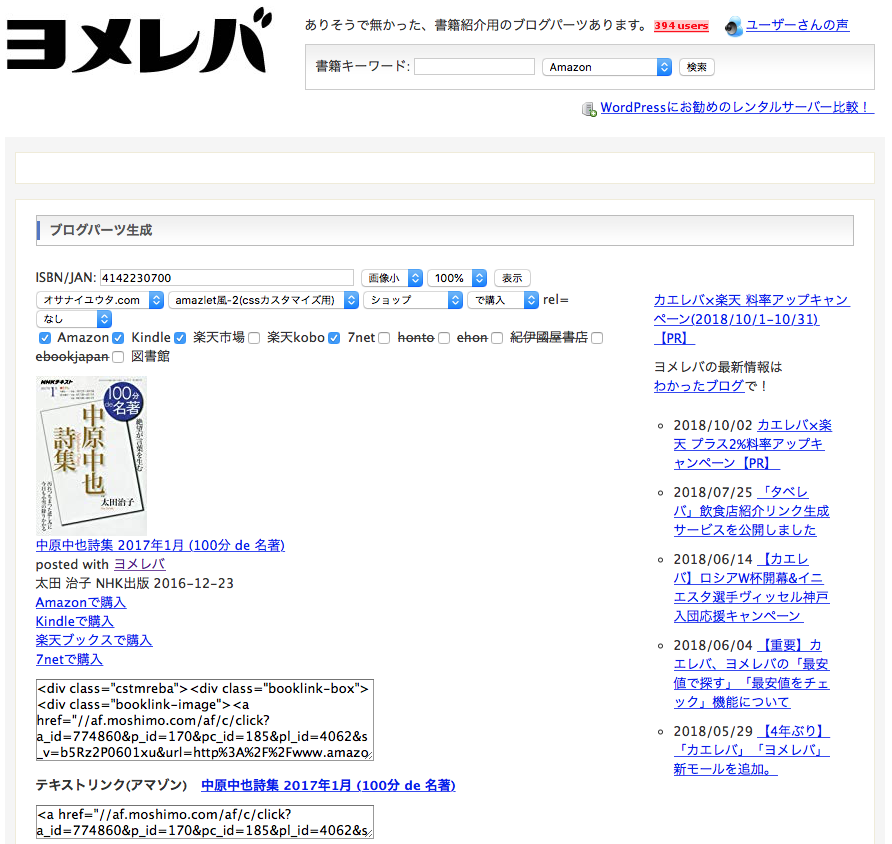This screenshot has width=892, height=844.
Task: Click the ヨメレバ site logo
Action: 139,40
